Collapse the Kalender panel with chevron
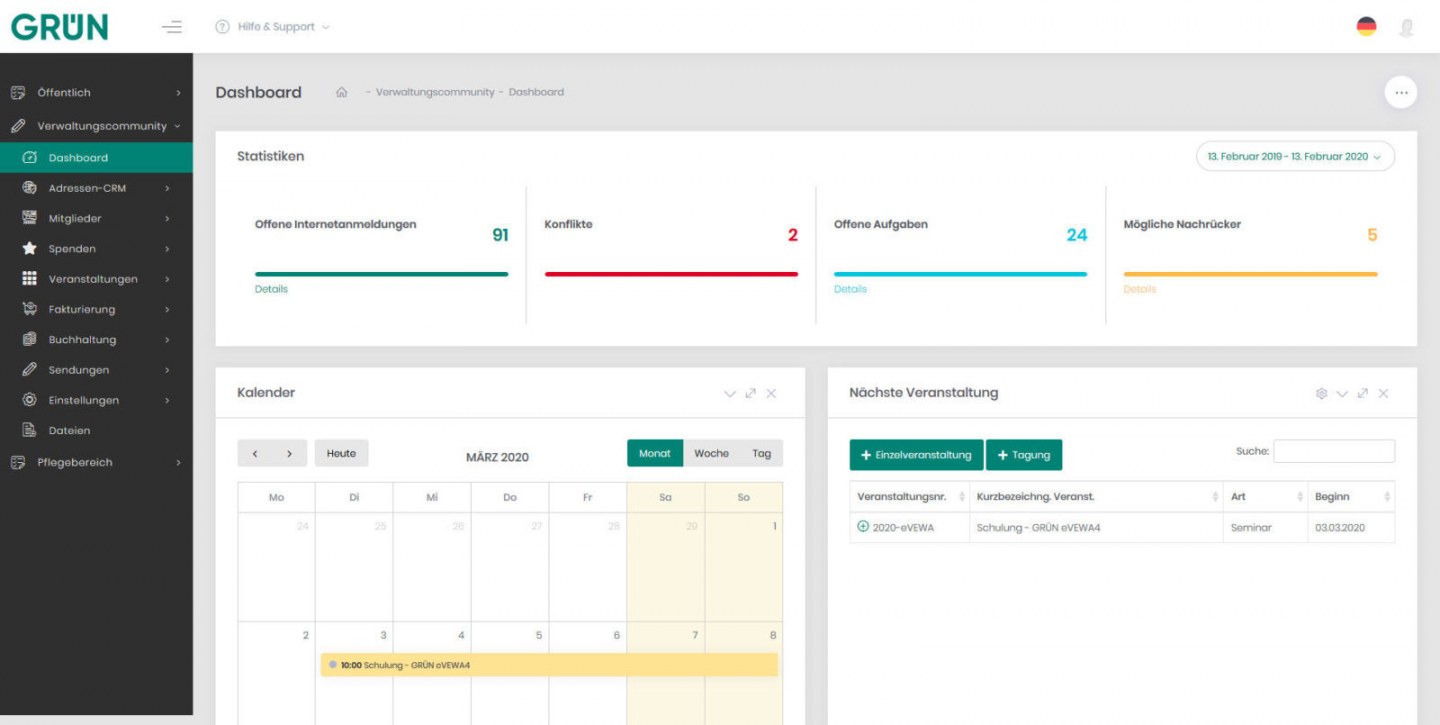Viewport: 1440px width, 725px height. point(730,393)
